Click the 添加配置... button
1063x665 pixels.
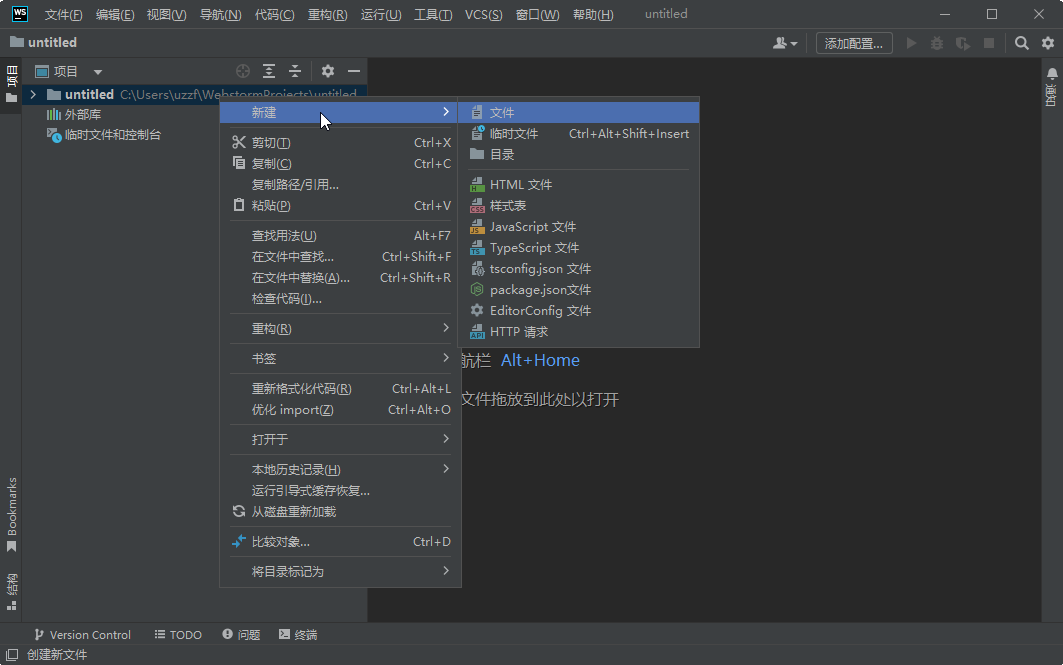[x=854, y=43]
